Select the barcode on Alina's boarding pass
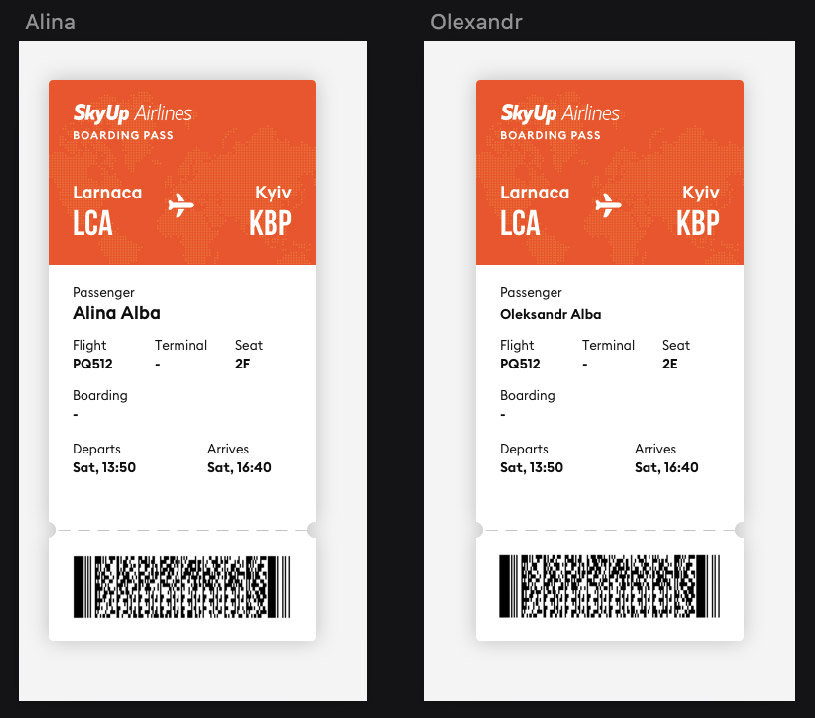 coord(182,586)
